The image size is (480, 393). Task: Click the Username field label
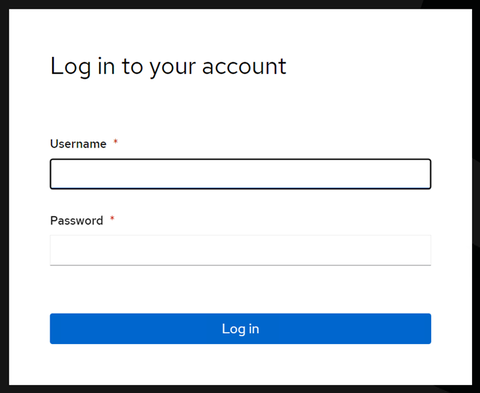(x=78, y=144)
